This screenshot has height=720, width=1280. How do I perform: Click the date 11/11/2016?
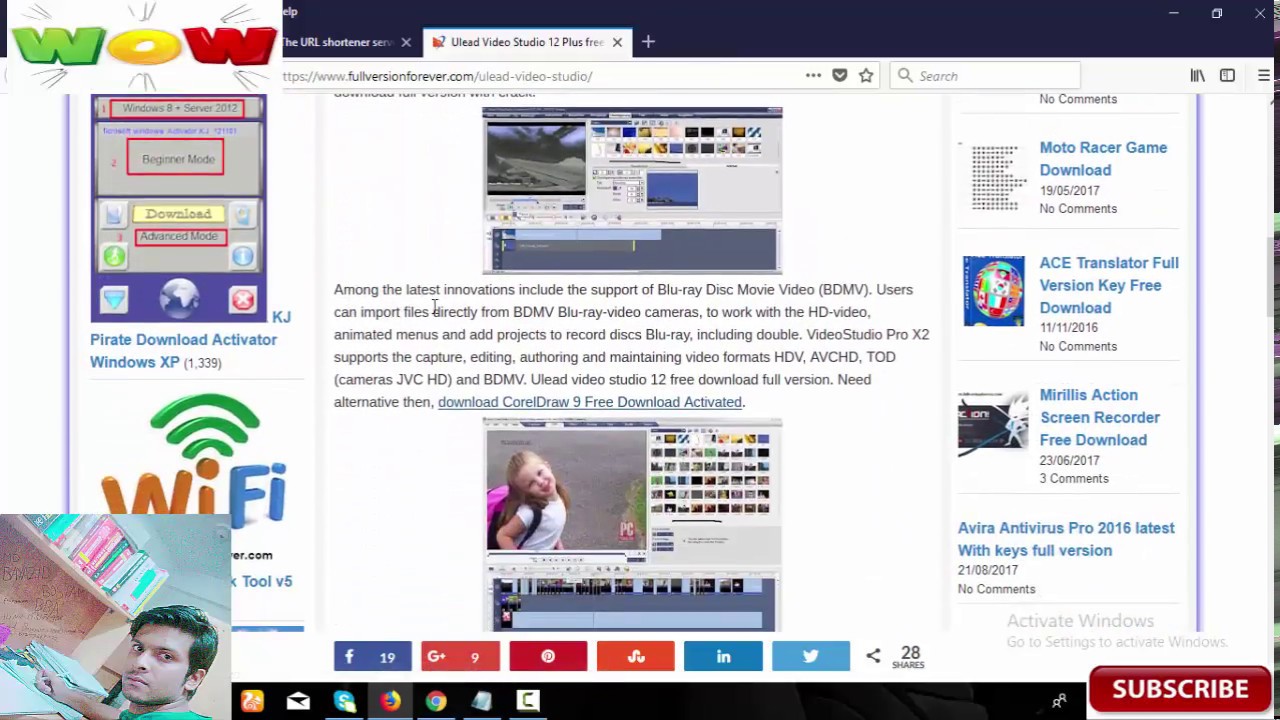point(1068,328)
